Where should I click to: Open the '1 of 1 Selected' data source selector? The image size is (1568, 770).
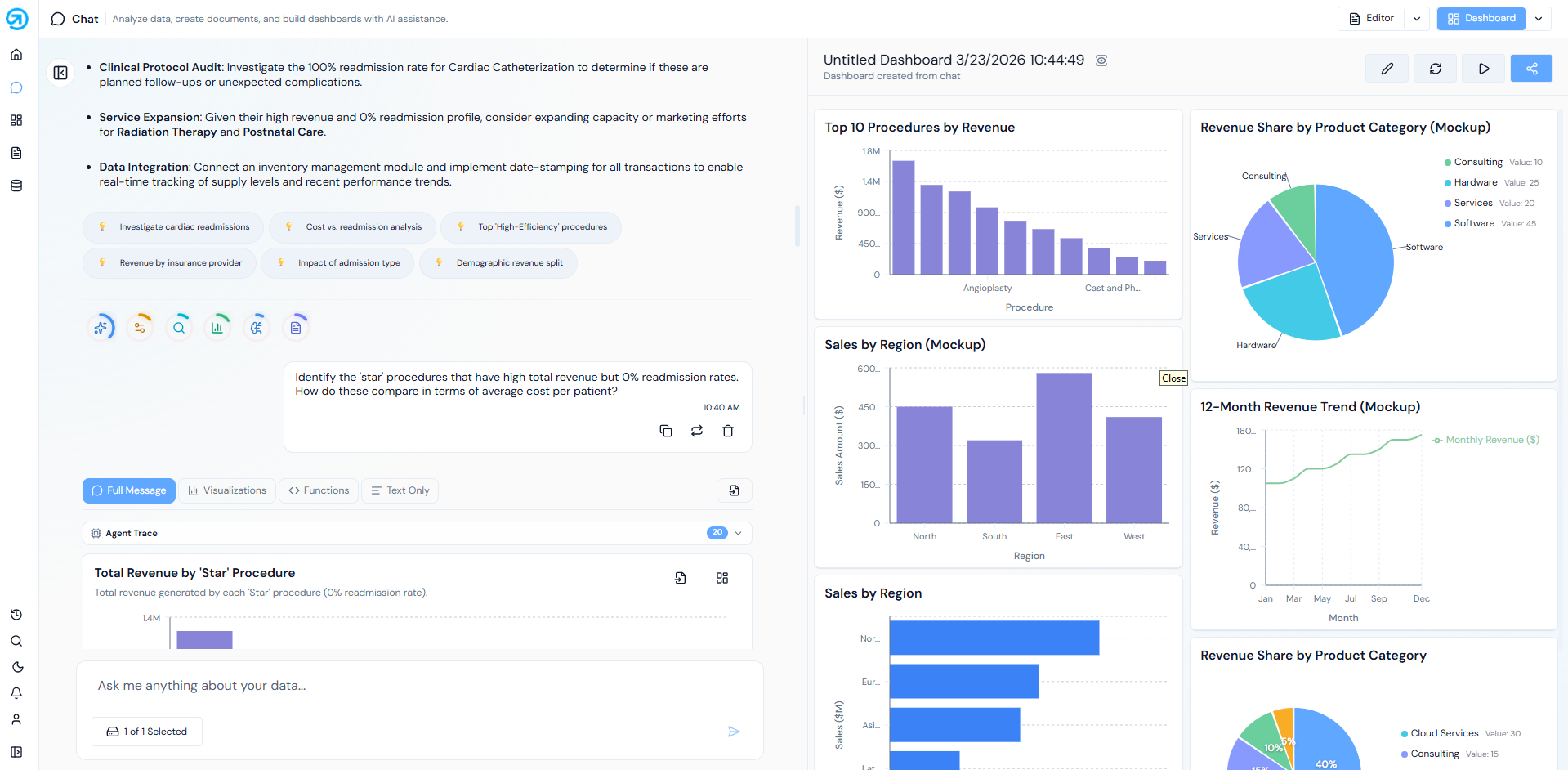[x=147, y=732]
